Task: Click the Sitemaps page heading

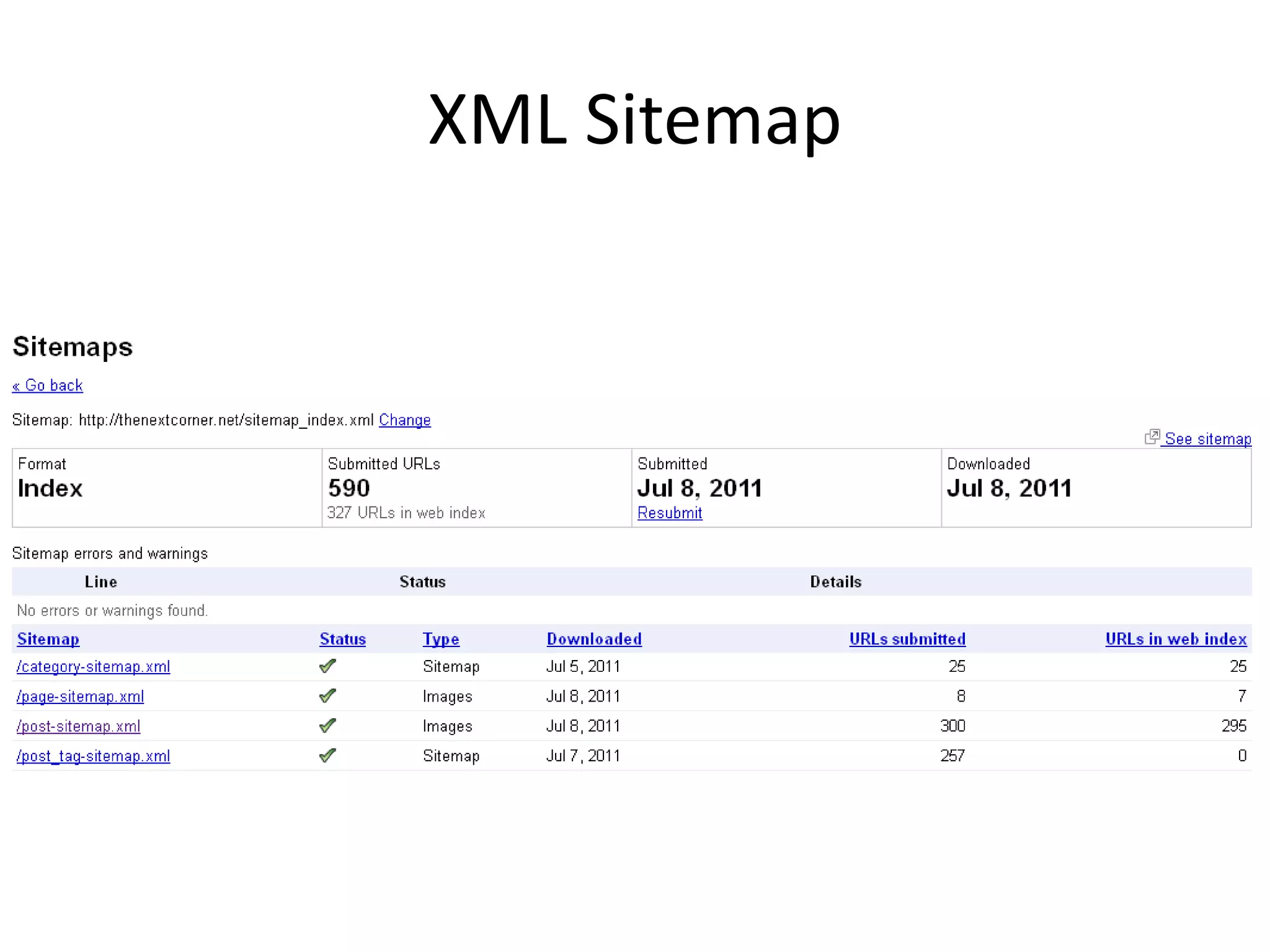Action: (73, 346)
